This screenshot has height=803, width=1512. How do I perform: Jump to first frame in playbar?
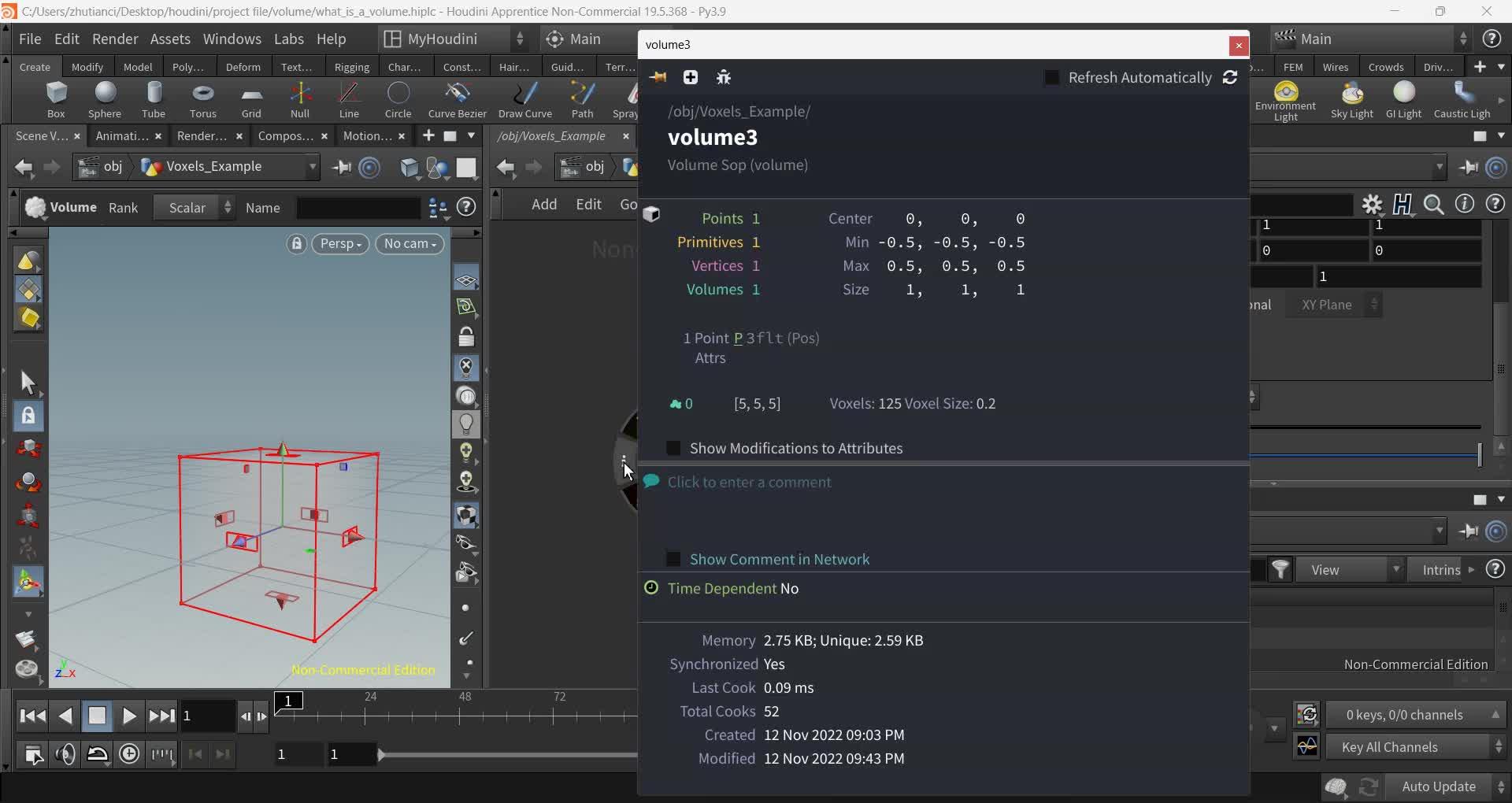pos(32,716)
